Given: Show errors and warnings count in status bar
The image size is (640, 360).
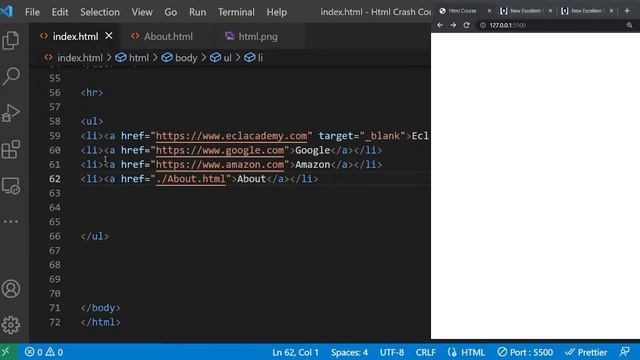Looking at the screenshot, I should coord(44,352).
